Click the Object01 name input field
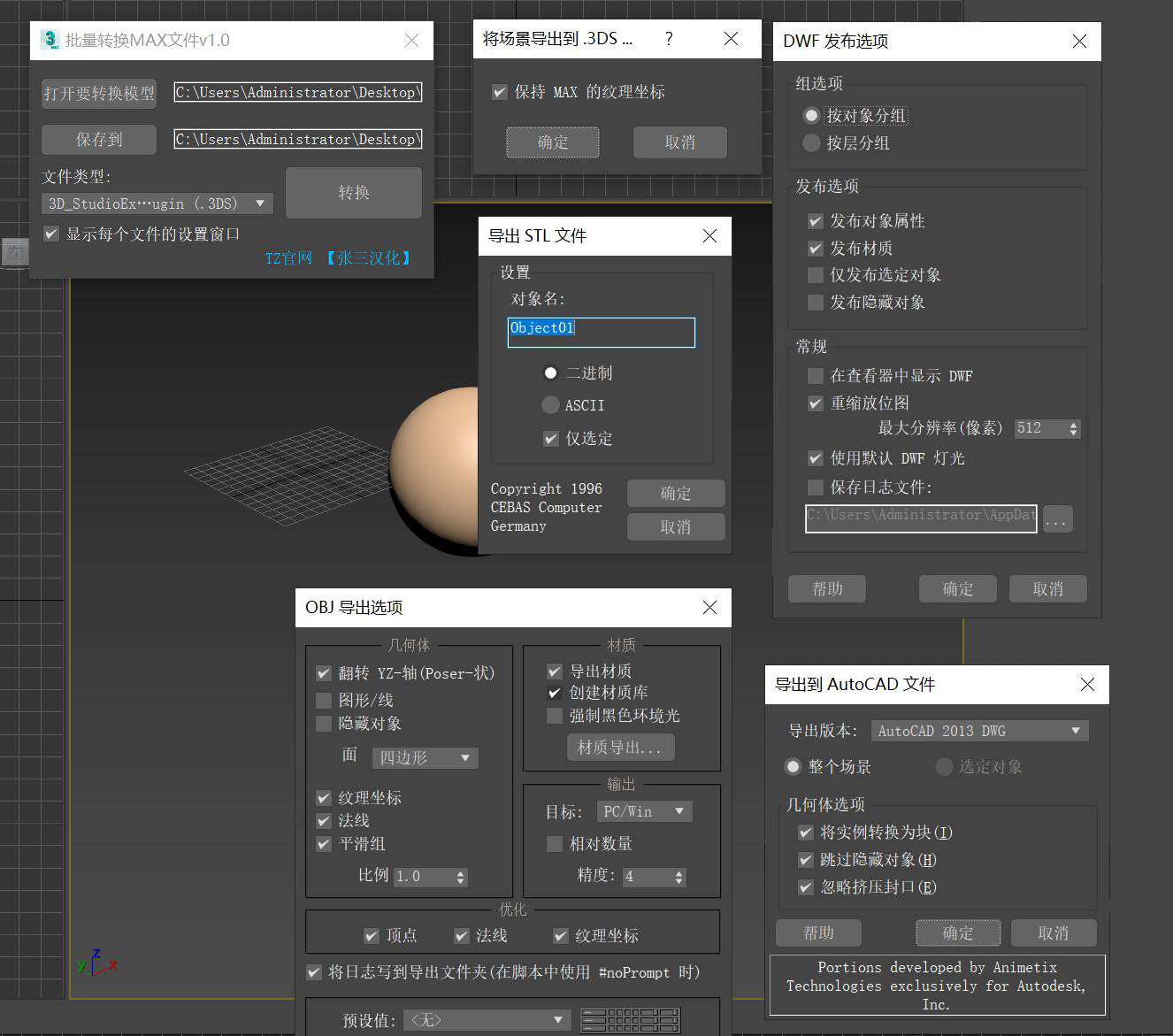 pyautogui.click(x=601, y=332)
